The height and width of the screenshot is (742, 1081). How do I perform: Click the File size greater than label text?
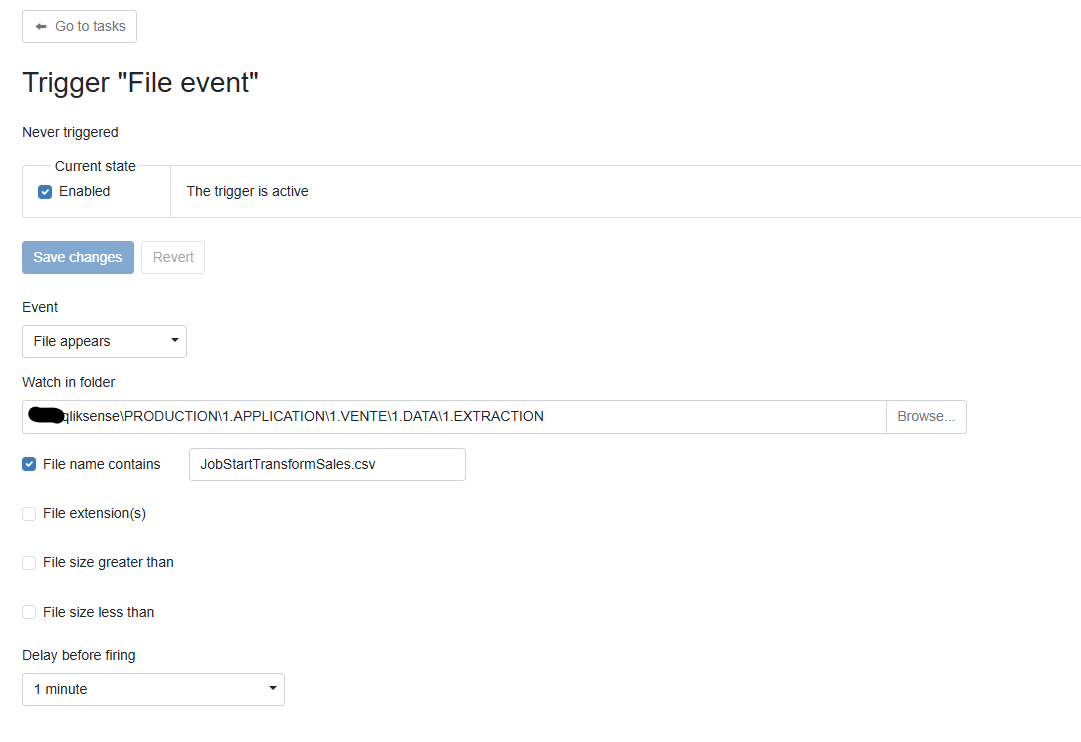108,563
